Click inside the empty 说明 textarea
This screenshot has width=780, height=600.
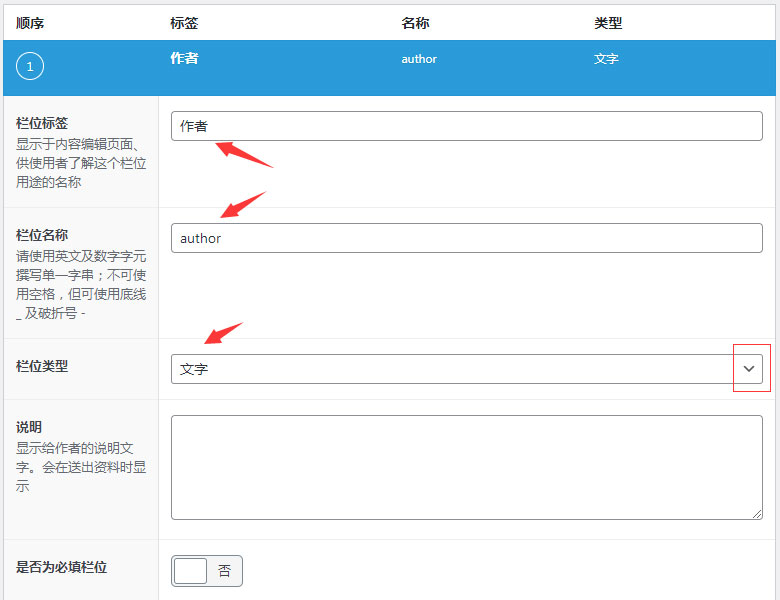(x=466, y=467)
